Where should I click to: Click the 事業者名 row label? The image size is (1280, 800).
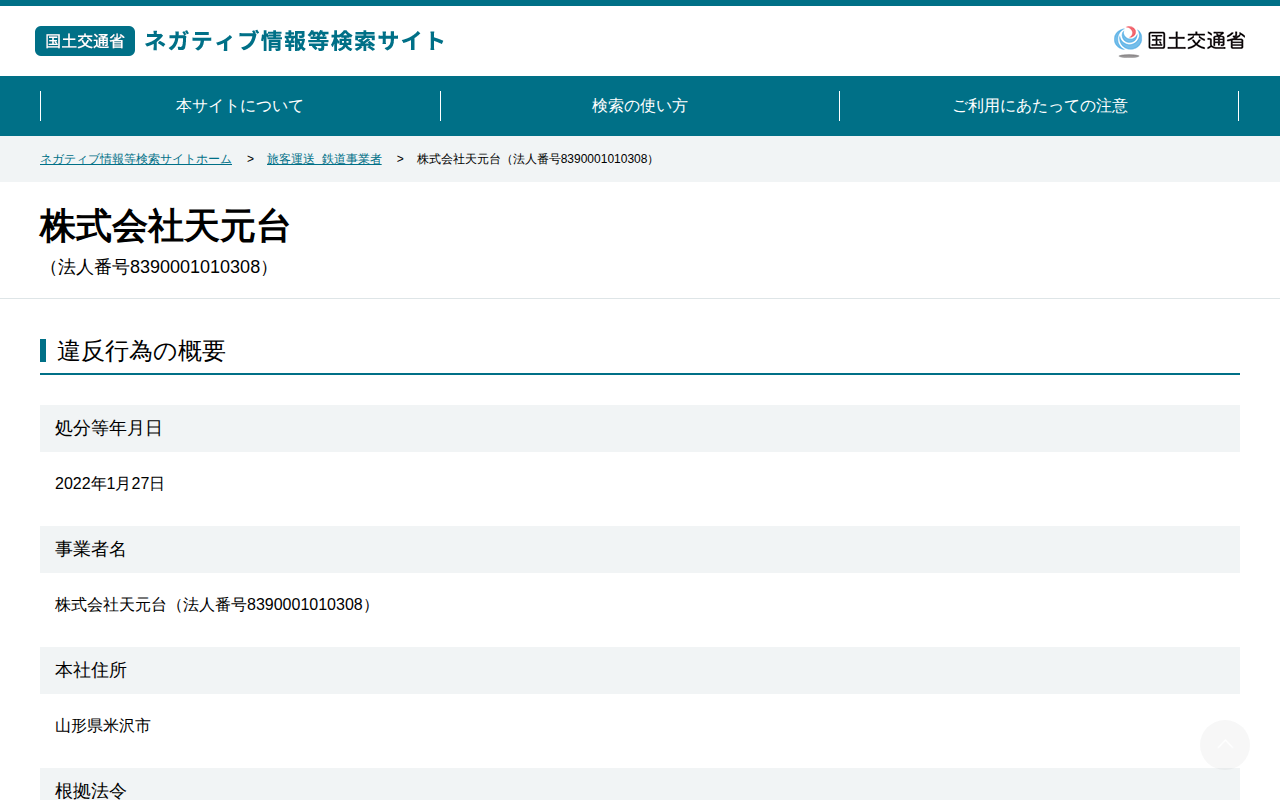pyautogui.click(x=640, y=549)
